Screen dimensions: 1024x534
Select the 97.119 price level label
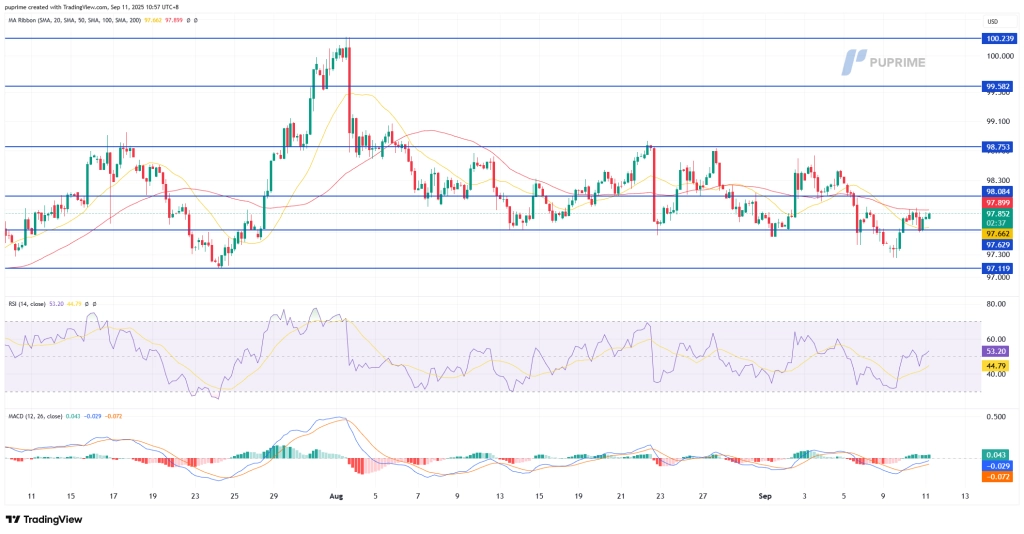[x=998, y=268]
